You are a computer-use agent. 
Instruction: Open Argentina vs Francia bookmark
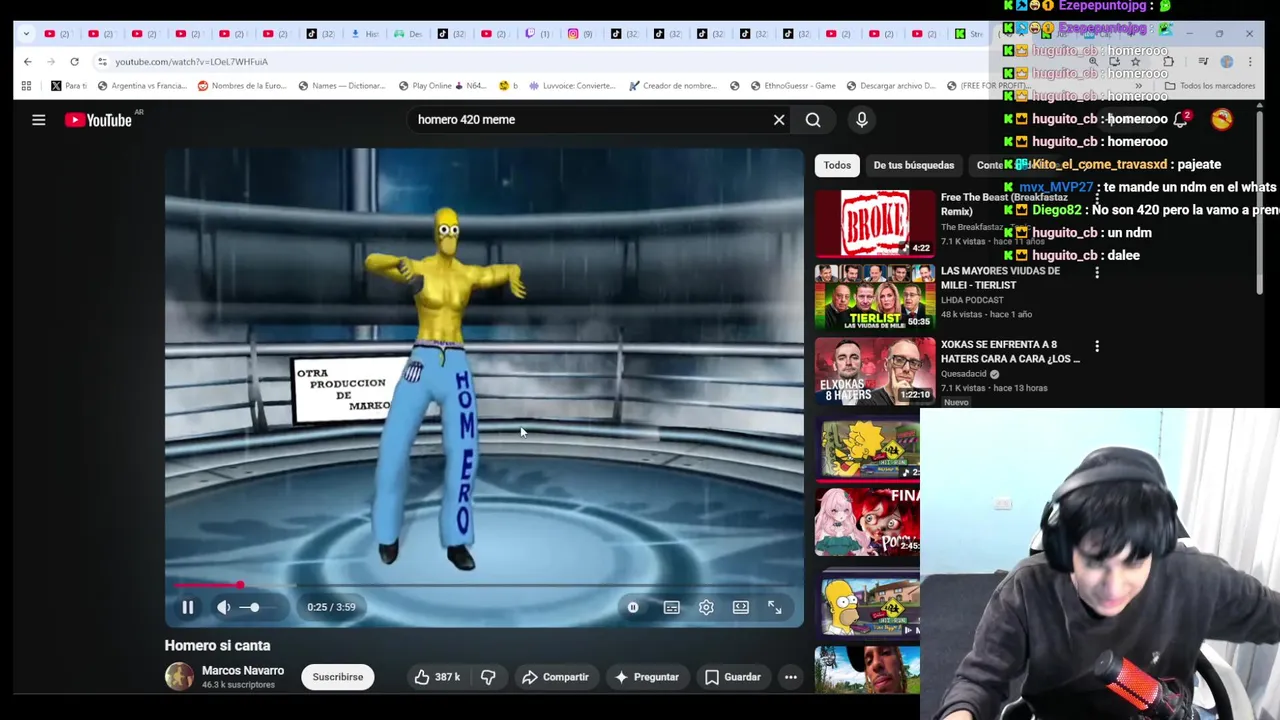tap(141, 86)
